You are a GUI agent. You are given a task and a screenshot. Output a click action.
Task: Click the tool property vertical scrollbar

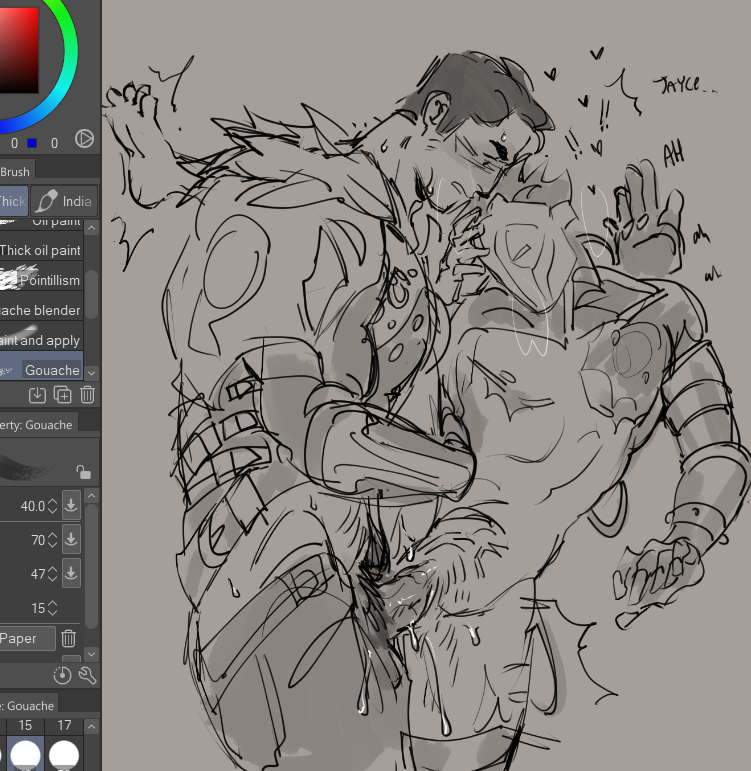coord(91,566)
